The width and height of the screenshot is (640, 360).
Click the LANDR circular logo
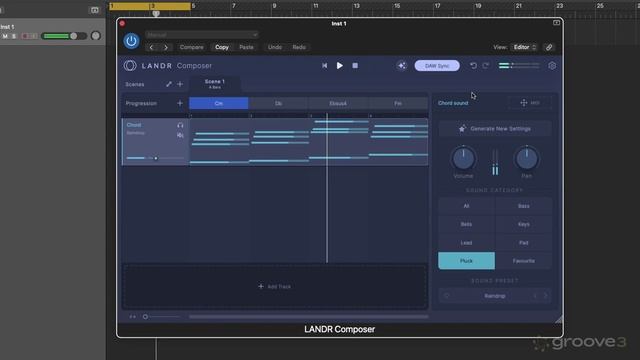tap(130, 65)
